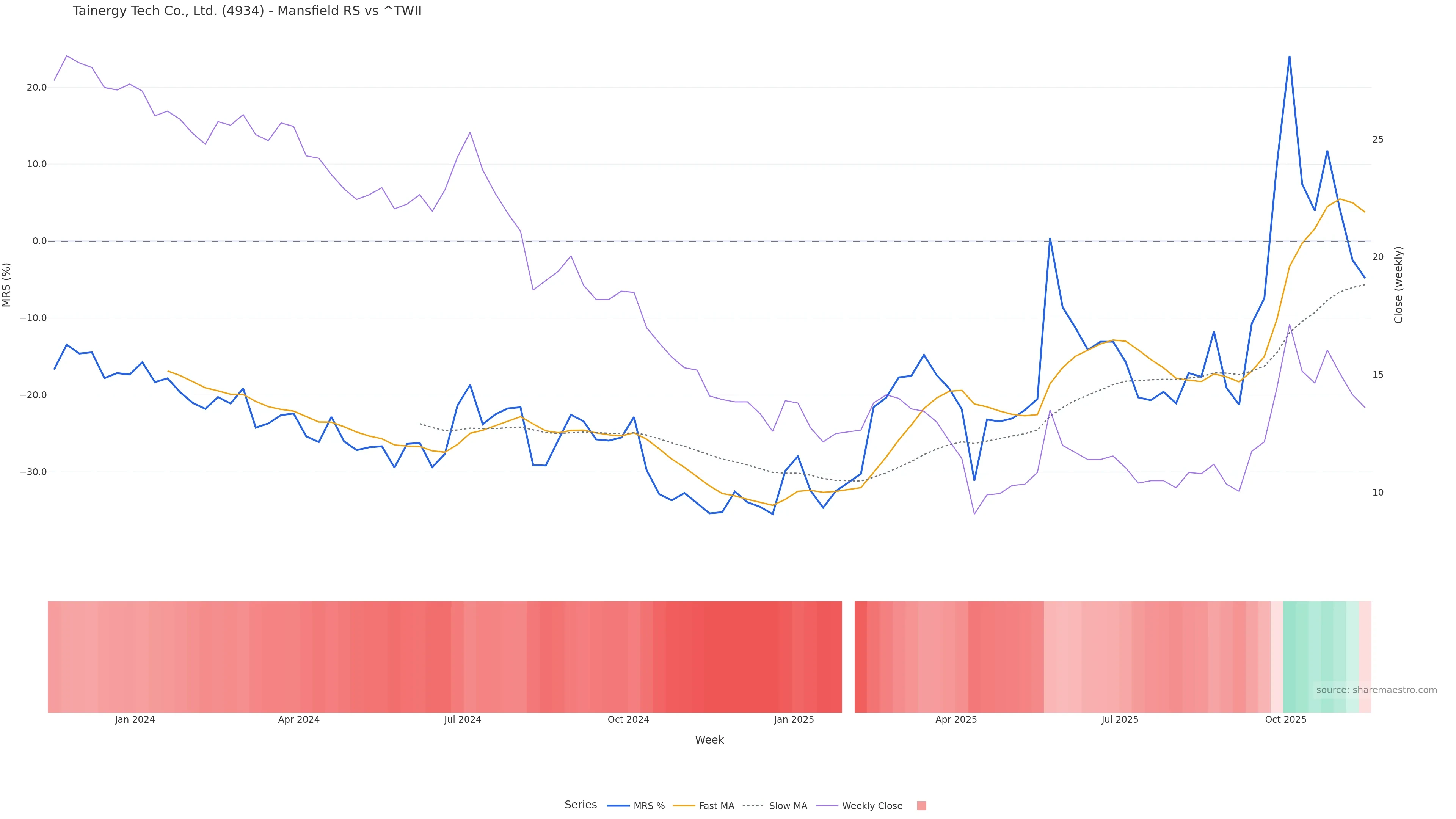Click the dashed Slow MA legend line icon
1456x819 pixels.
pos(753,806)
